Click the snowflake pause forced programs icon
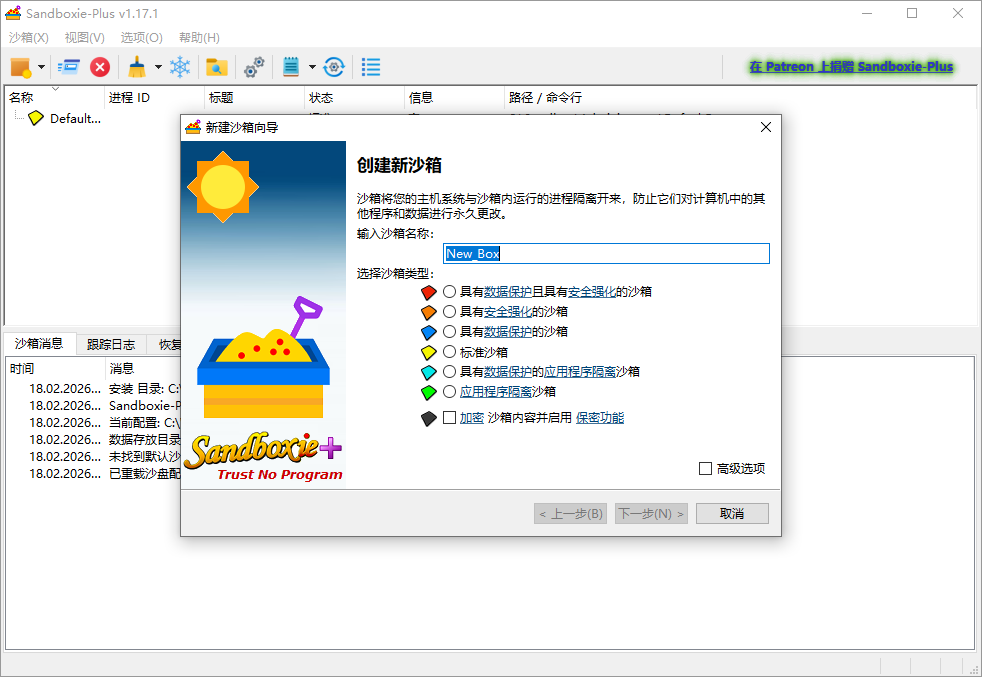 tap(179, 67)
